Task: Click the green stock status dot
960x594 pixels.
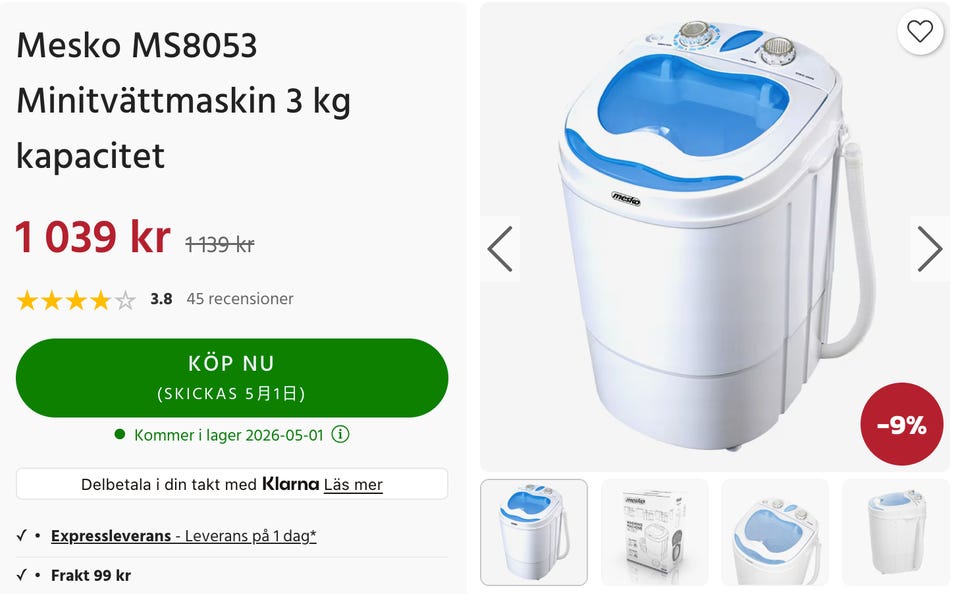Action: (x=120, y=434)
